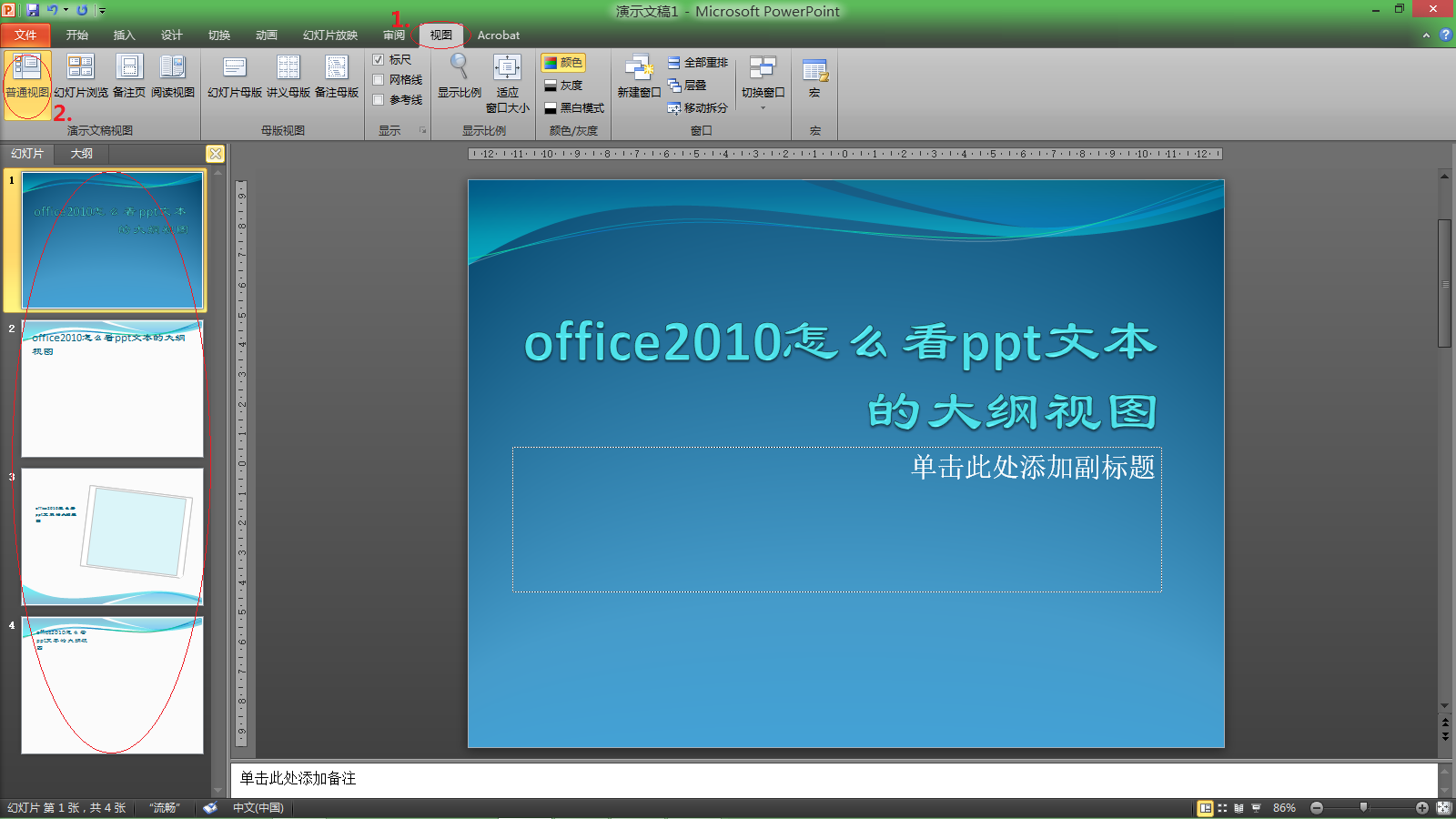Viewport: 1456px width, 819px height.
Task: Select the 幻灯片 tab in the left pane
Action: tap(27, 154)
